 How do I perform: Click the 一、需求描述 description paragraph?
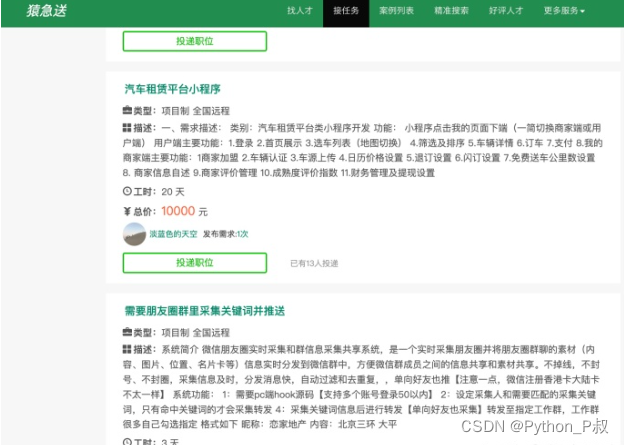click(362, 150)
